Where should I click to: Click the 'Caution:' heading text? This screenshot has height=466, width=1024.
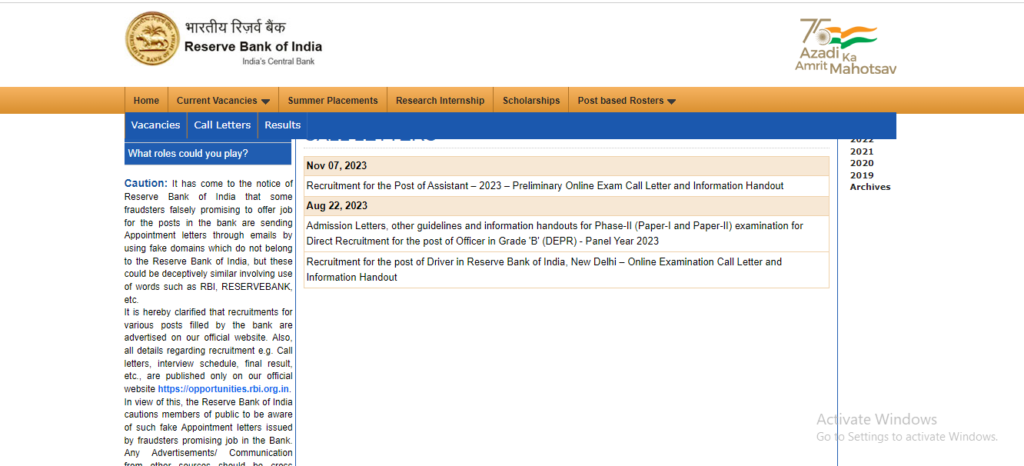point(146,183)
